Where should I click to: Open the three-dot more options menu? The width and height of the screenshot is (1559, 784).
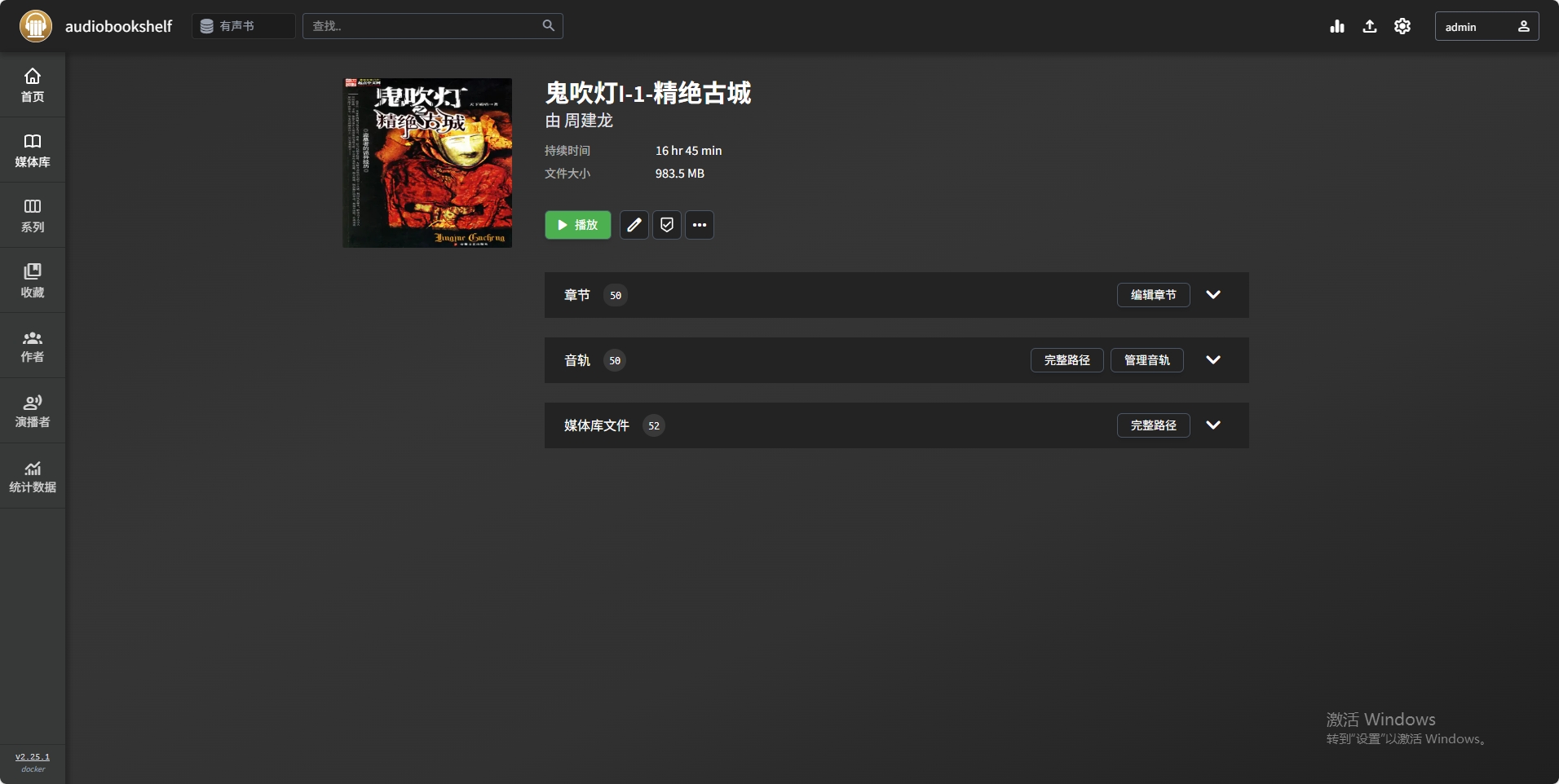700,225
